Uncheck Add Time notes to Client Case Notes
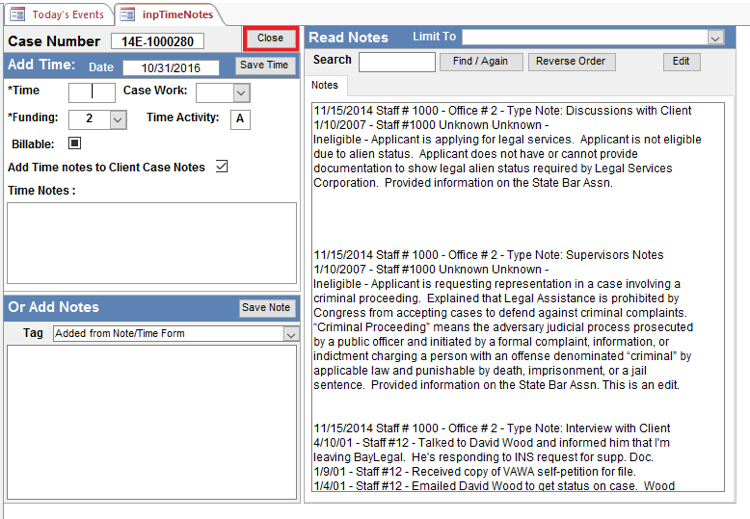750x519 pixels. 222,167
